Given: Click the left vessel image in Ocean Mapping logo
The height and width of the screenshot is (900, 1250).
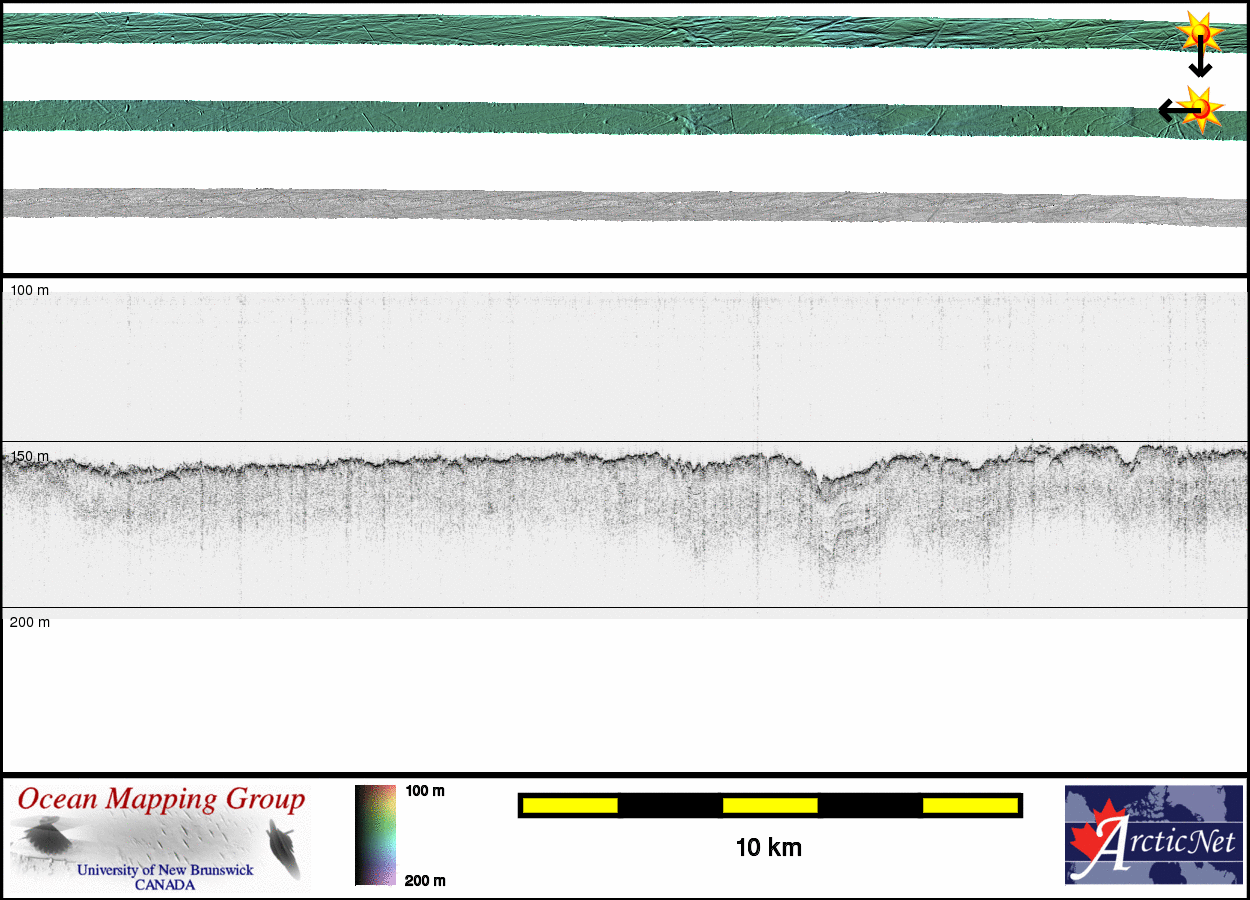Looking at the screenshot, I should [x=43, y=837].
